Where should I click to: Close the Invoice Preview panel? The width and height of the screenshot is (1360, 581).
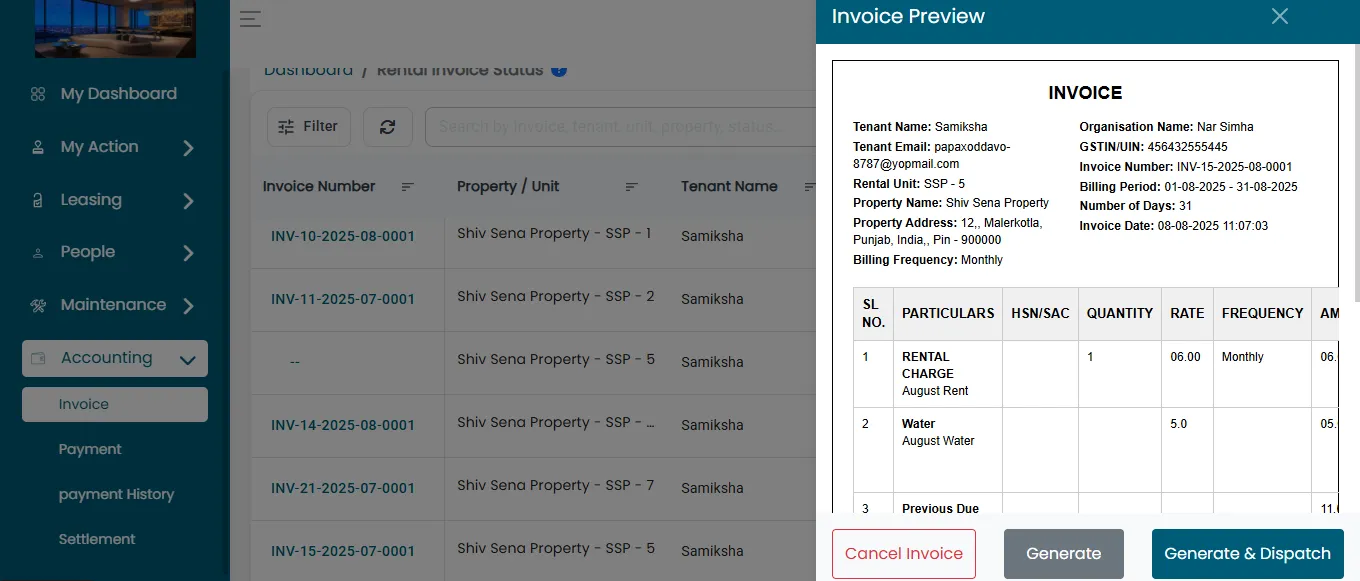pos(1279,16)
